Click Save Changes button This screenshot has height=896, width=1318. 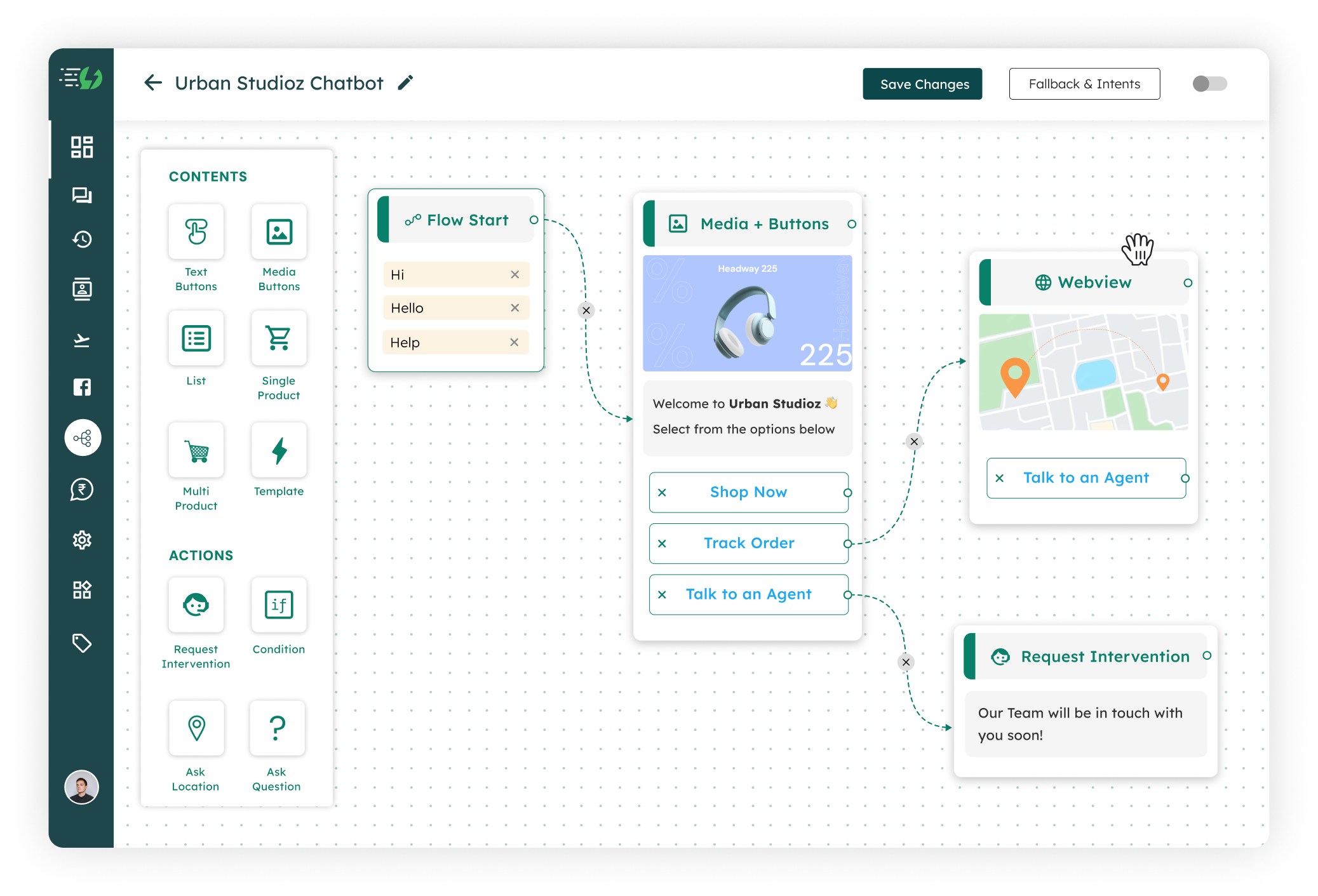(x=922, y=84)
